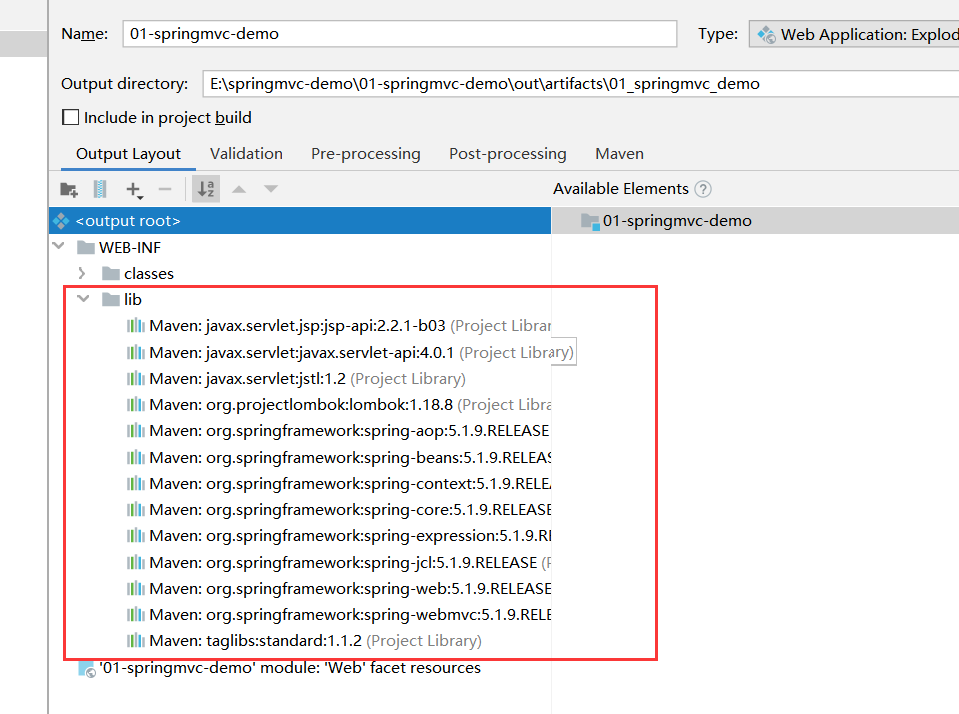The image size is (959, 714).
Task: Enable Include in project build checkbox
Action: click(70, 117)
